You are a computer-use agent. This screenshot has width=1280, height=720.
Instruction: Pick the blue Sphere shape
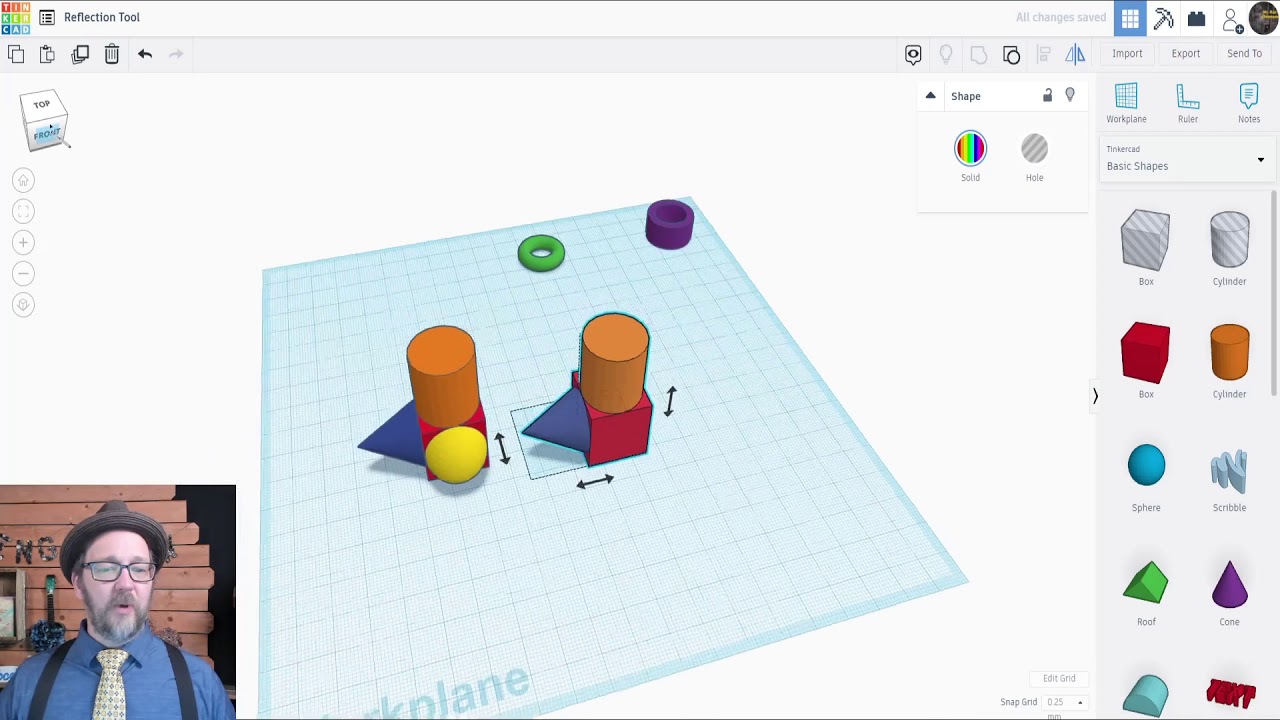tap(1146, 466)
